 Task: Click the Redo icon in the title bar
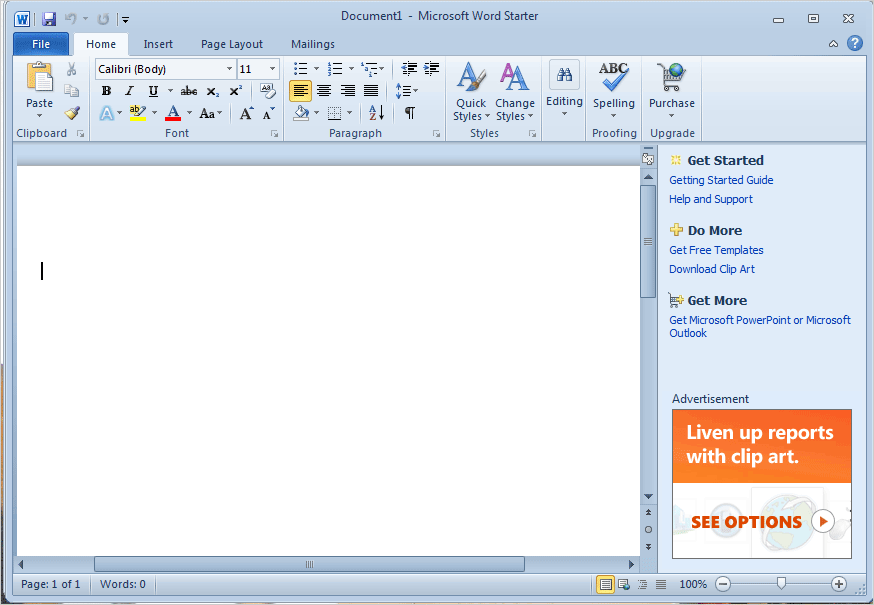(x=103, y=20)
